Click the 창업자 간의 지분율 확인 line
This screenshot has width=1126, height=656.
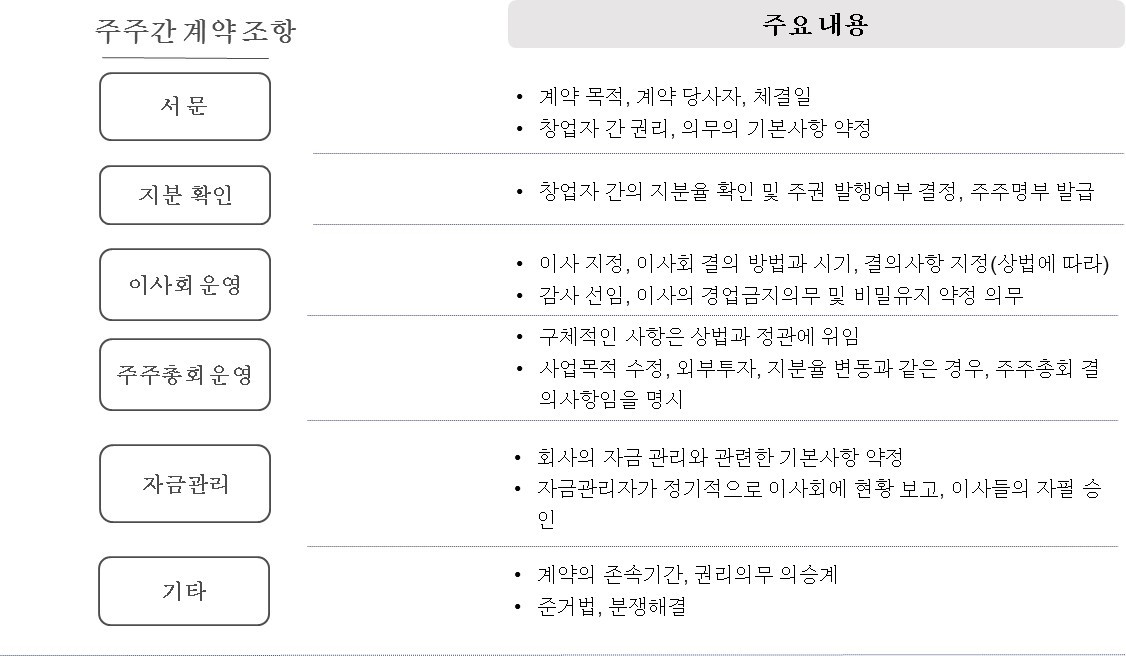[816, 192]
